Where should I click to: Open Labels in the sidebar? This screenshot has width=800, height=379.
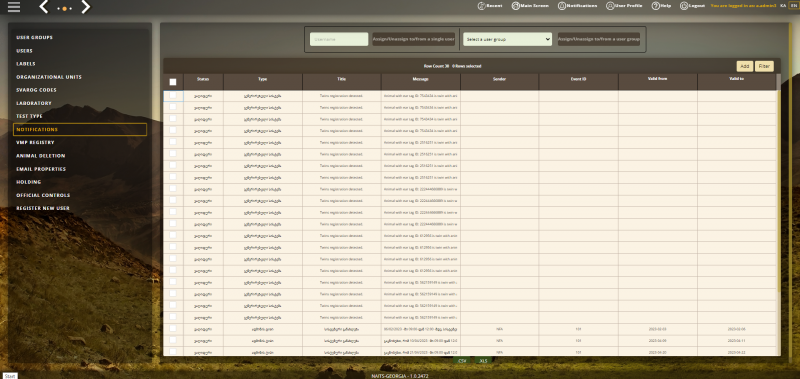(x=26, y=64)
